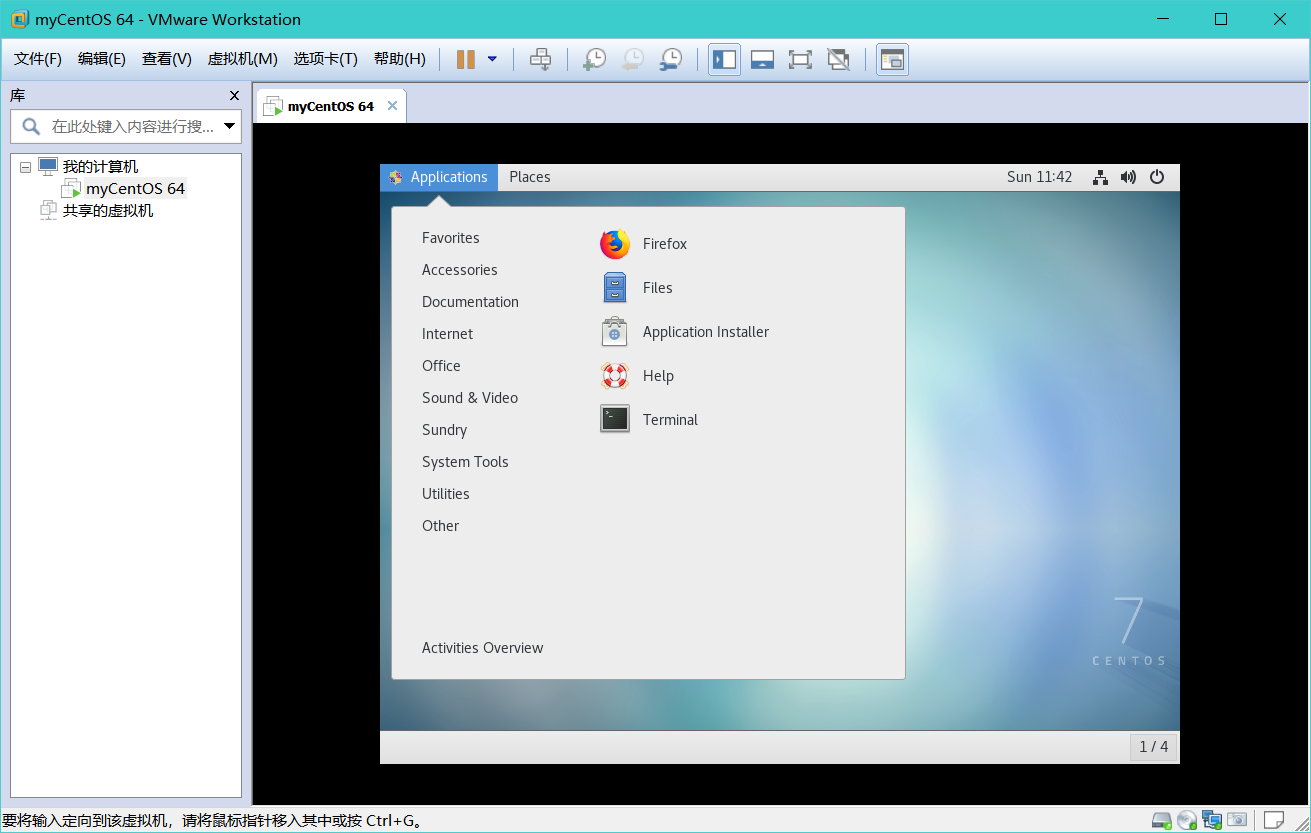Click the hard disk status icon

click(1162, 820)
